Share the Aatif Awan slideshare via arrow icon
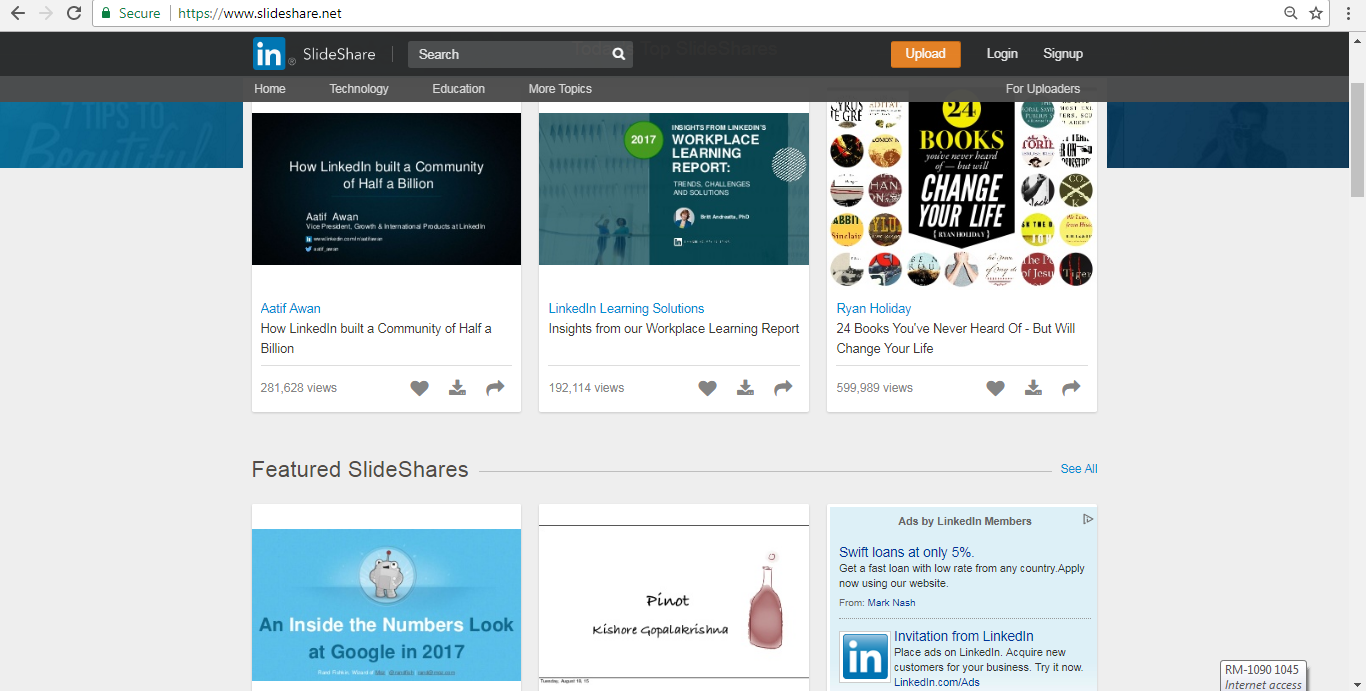The image size is (1366, 691). click(x=495, y=388)
